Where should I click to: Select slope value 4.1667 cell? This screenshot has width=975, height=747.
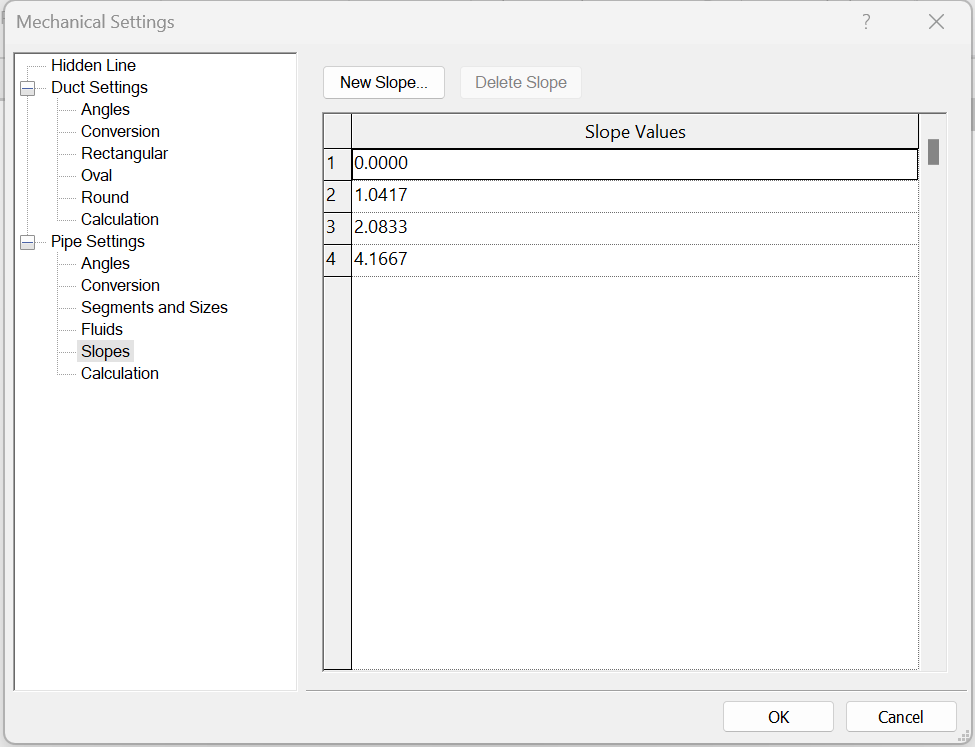point(635,260)
